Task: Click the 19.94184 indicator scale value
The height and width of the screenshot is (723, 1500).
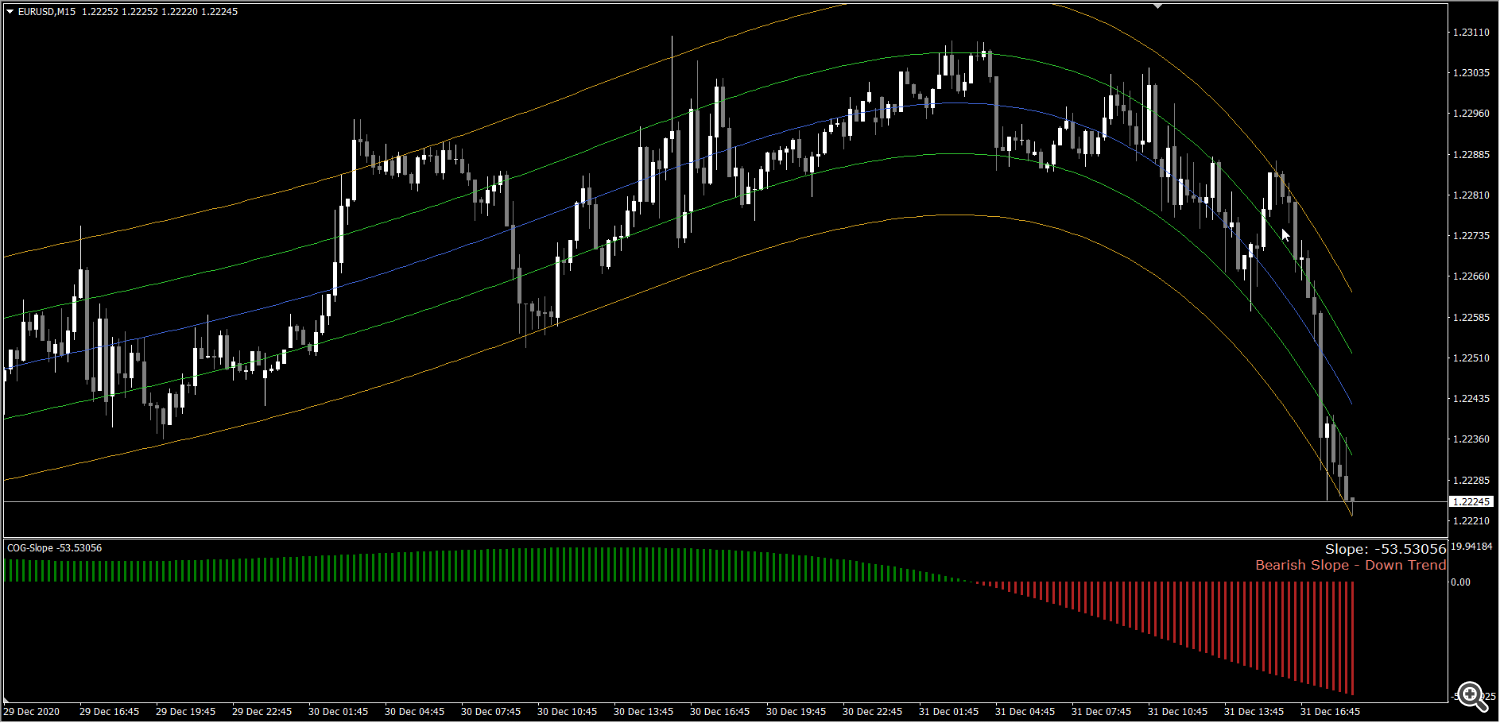Action: pyautogui.click(x=1472, y=547)
